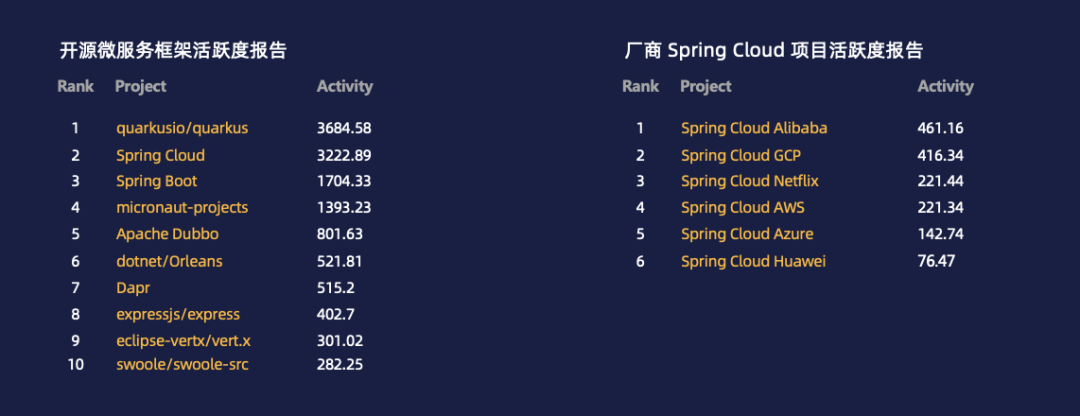
Task: Open the eclipse-vertx/vert.x project
Action: point(178,341)
